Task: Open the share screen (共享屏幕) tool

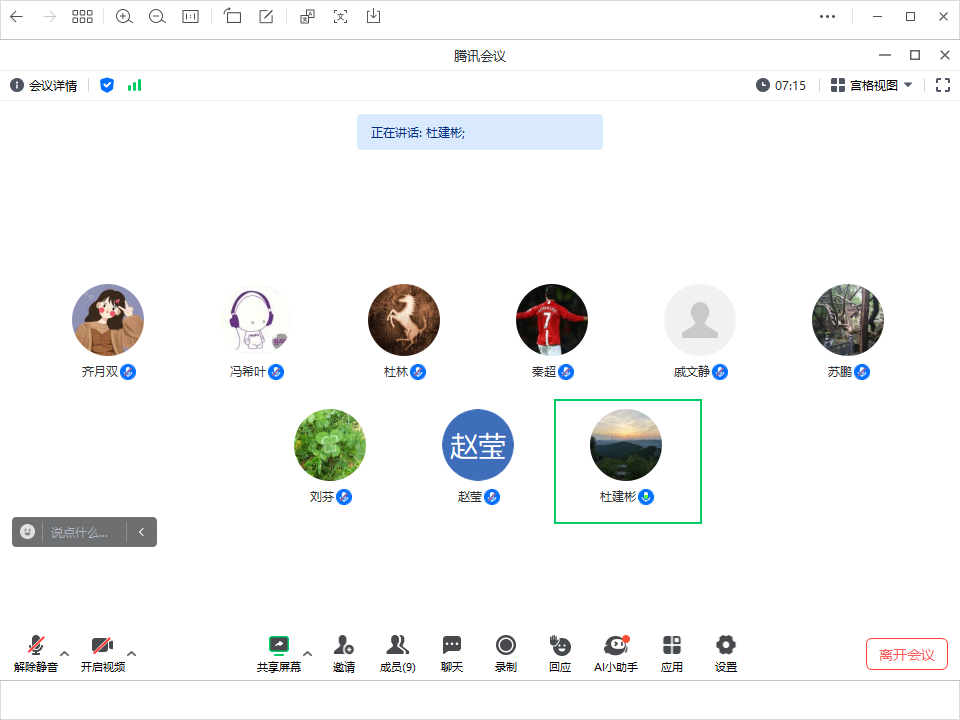Action: point(278,652)
